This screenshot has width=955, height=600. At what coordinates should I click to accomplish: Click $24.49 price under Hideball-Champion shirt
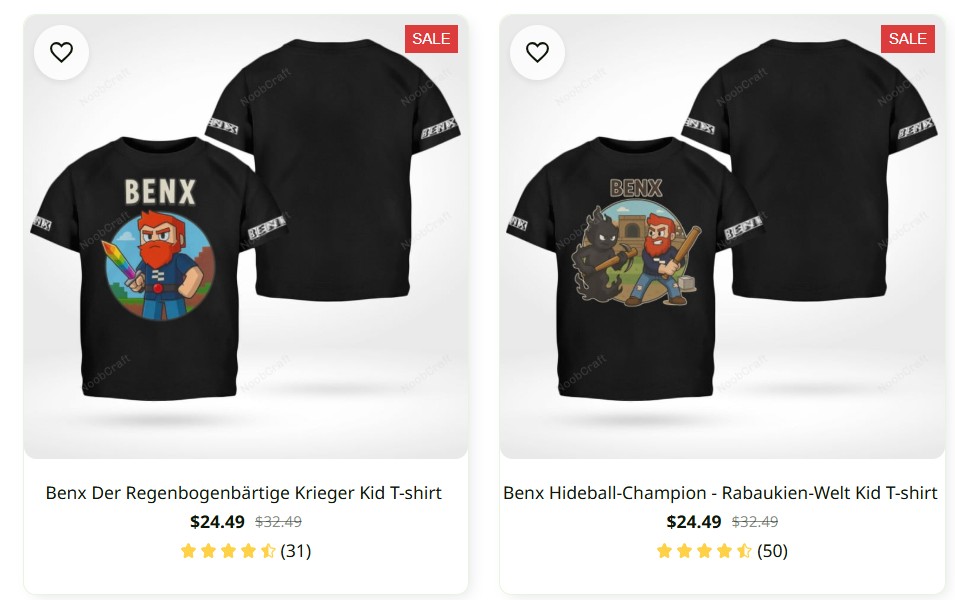point(693,522)
